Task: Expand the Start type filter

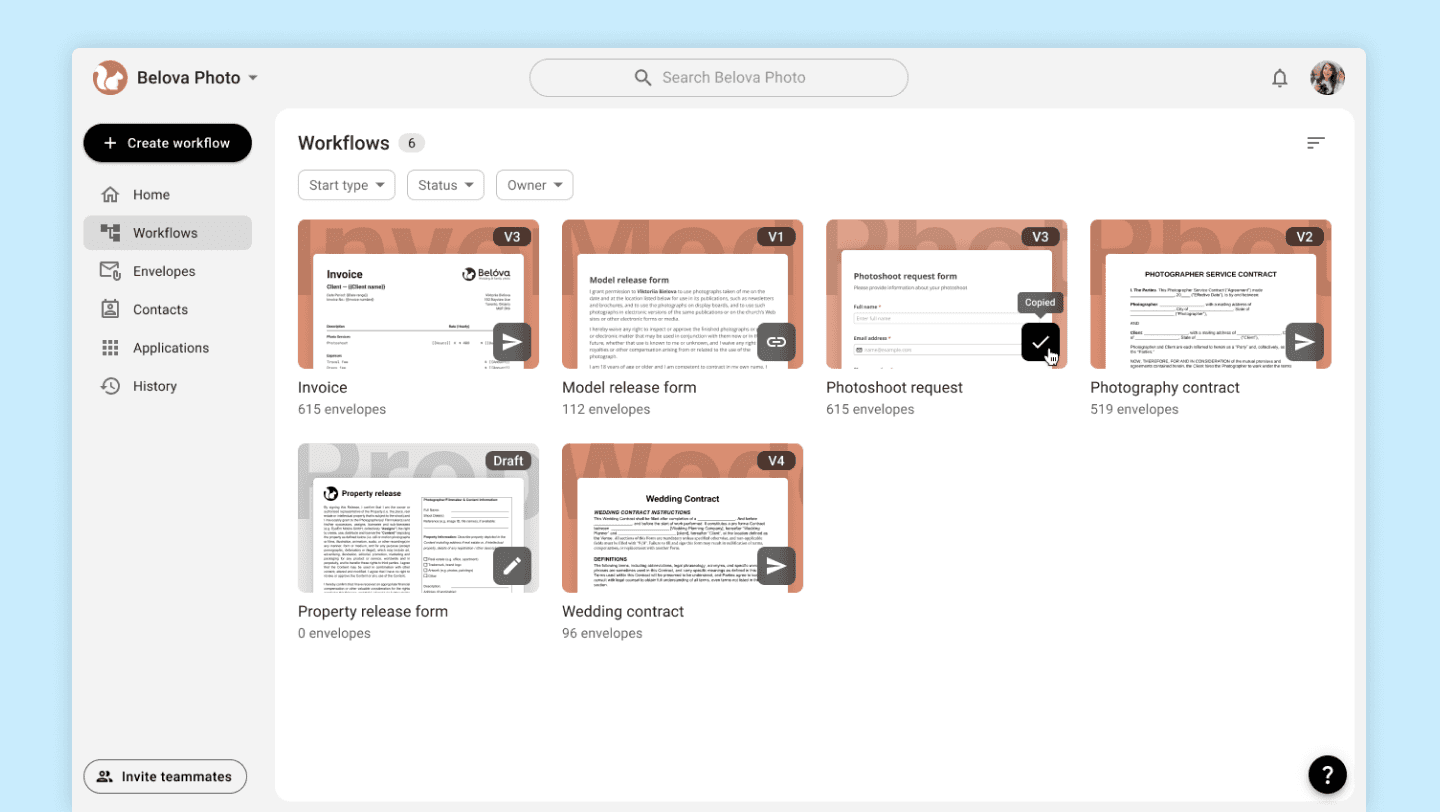Action: tap(346, 185)
